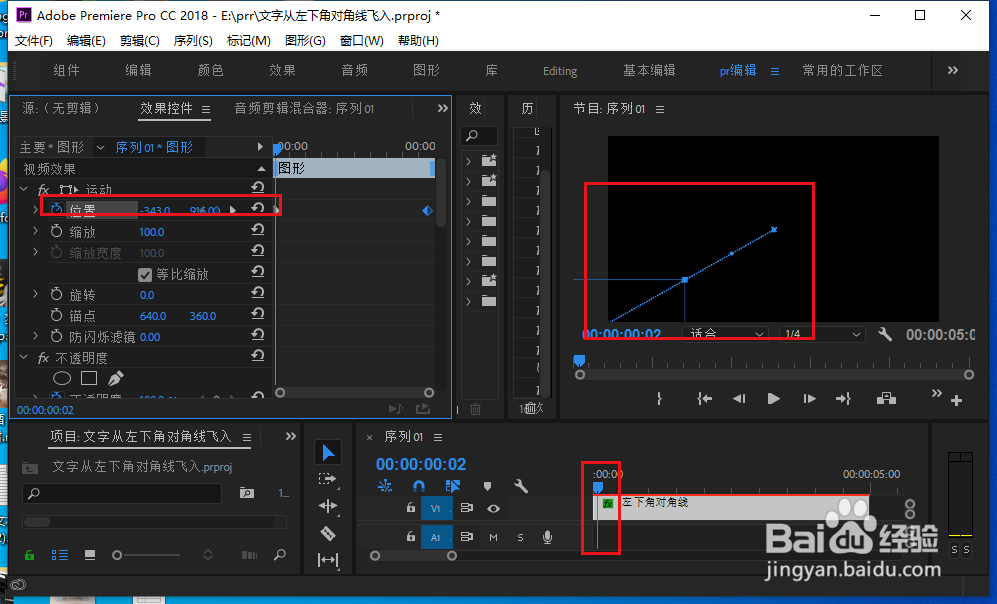Toggle the position animation stopwatch

[x=57, y=209]
